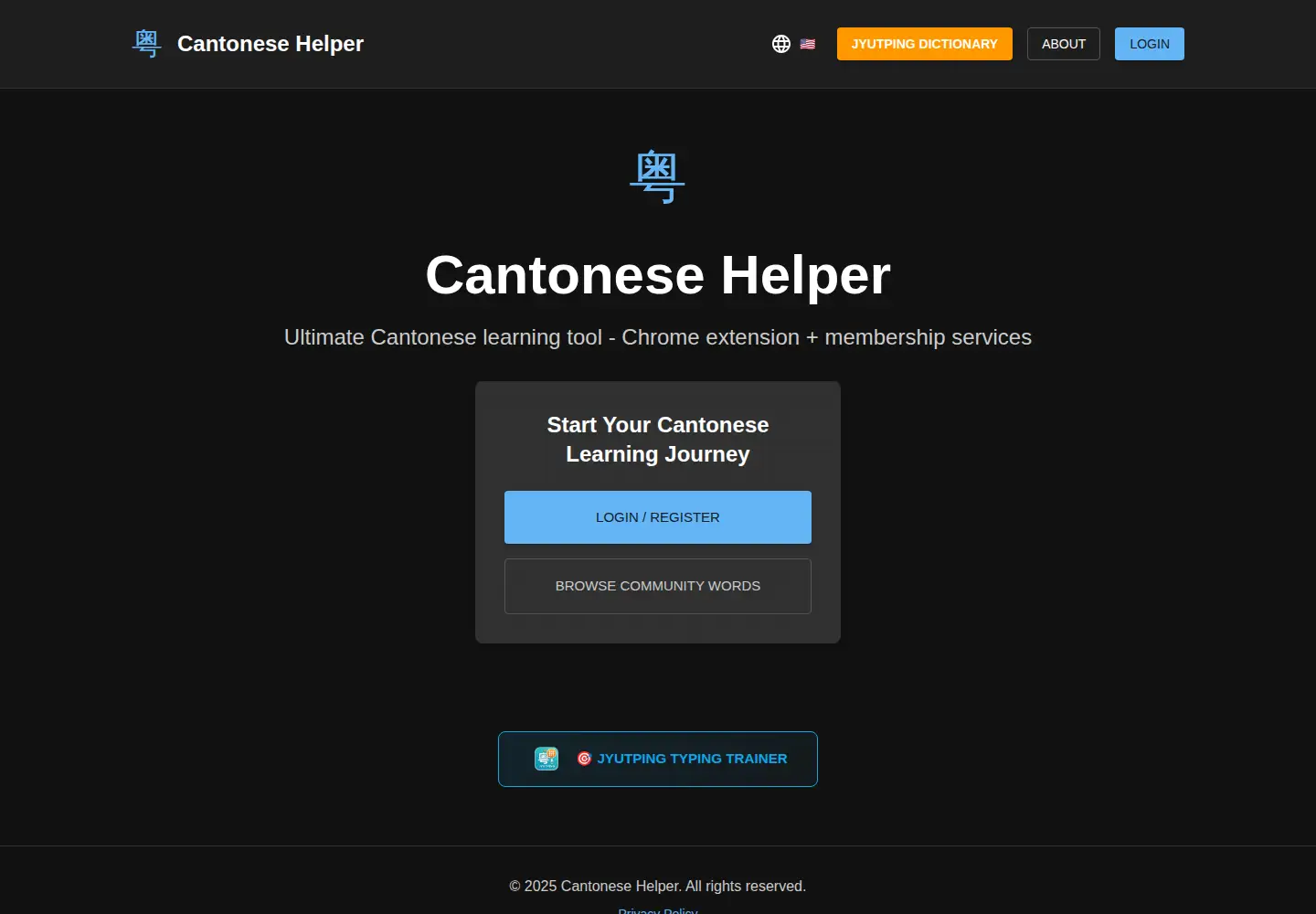
Task: Click the Jyutping trainer app icon
Action: [547, 759]
